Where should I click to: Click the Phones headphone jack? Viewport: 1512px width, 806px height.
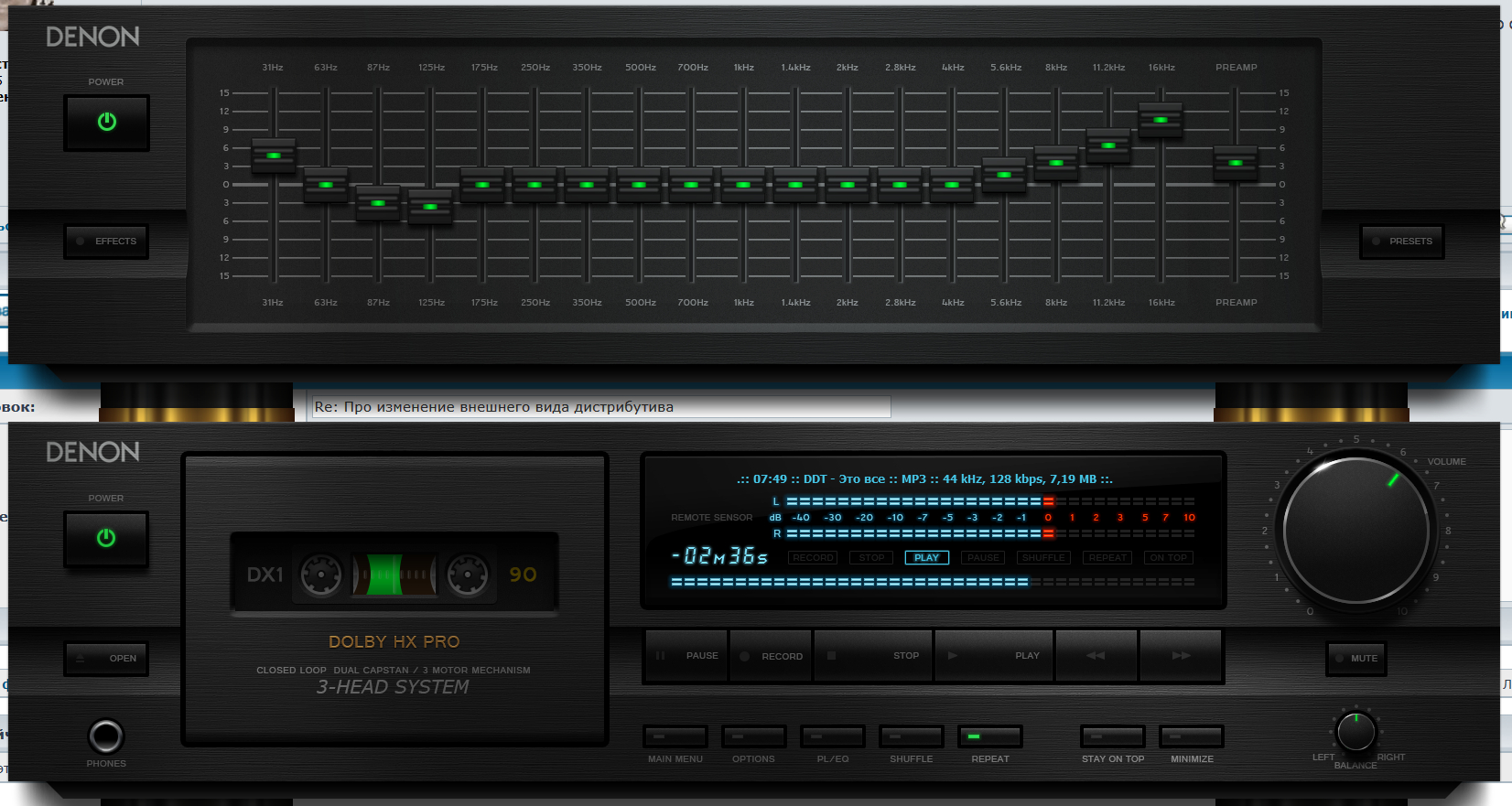coord(106,736)
